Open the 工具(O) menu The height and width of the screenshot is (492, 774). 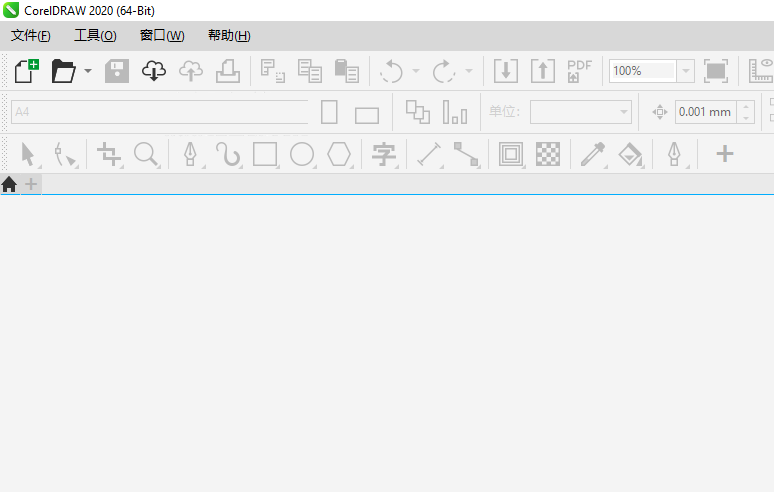pos(95,36)
